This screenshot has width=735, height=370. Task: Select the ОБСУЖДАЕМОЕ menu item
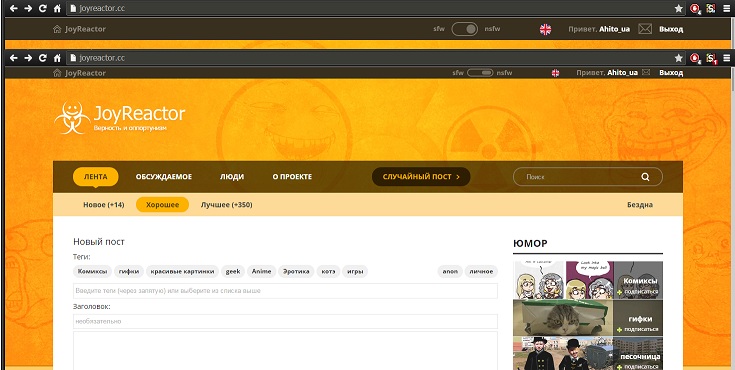(164, 177)
